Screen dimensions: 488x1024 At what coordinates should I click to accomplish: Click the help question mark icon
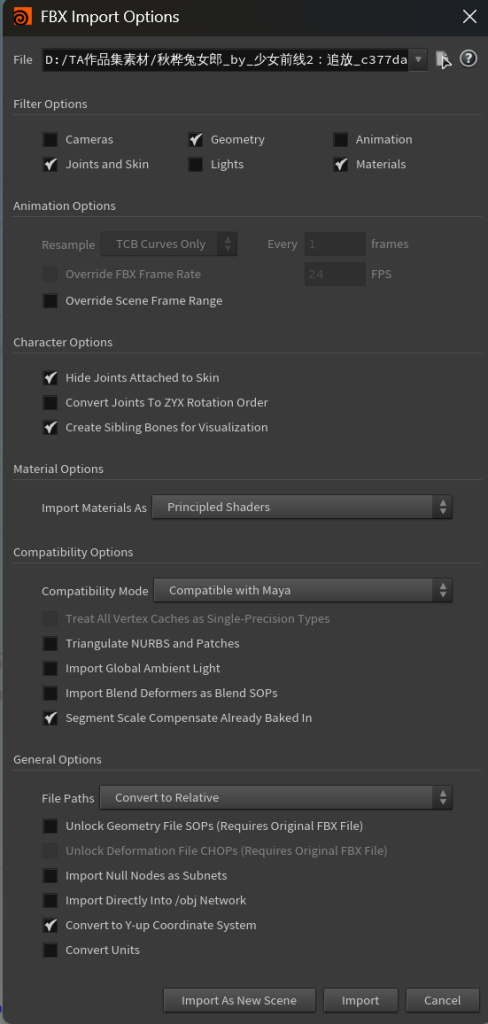pyautogui.click(x=468, y=59)
